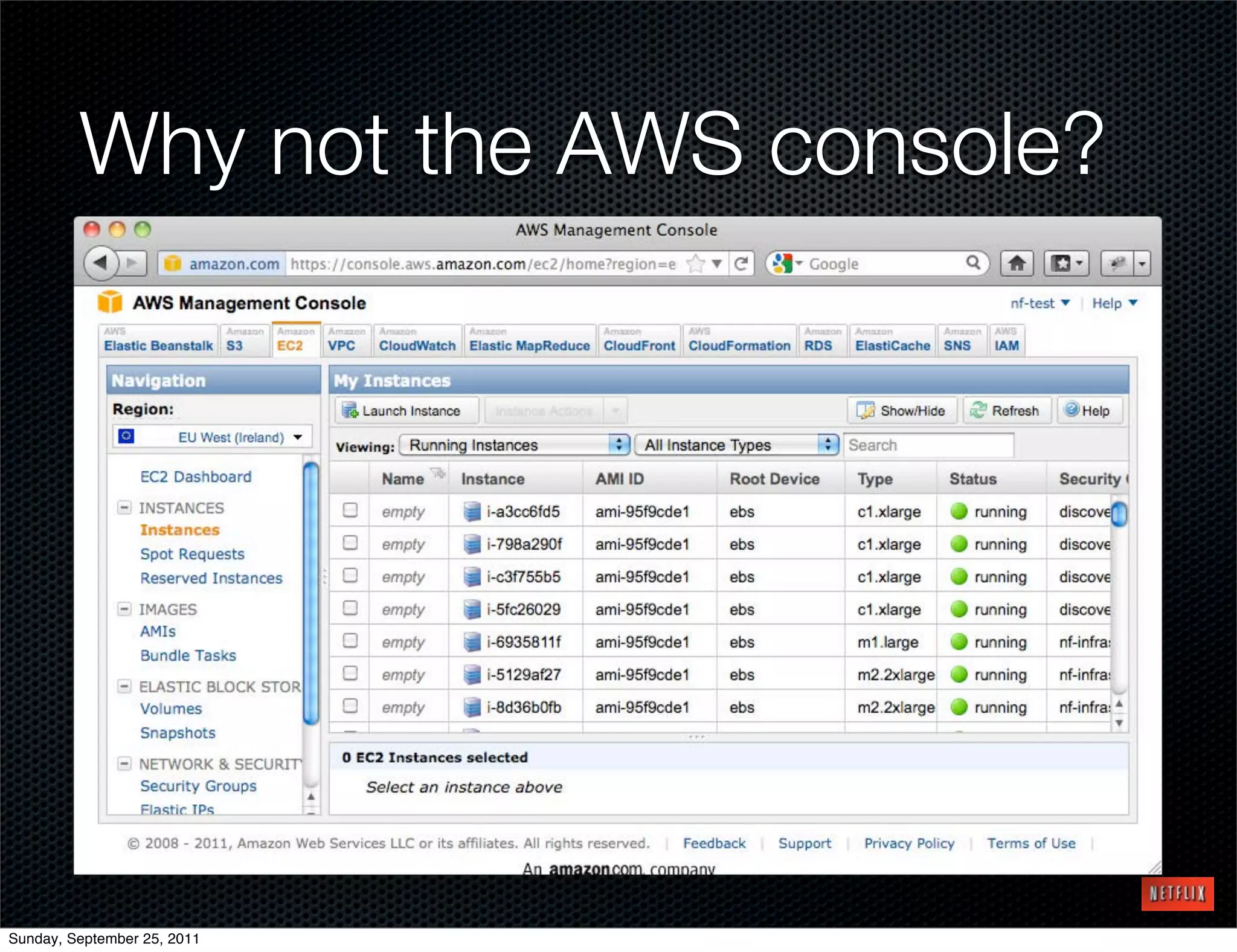
Task: Select checkbox for instance i-a3cc6fd5
Action: tap(350, 510)
